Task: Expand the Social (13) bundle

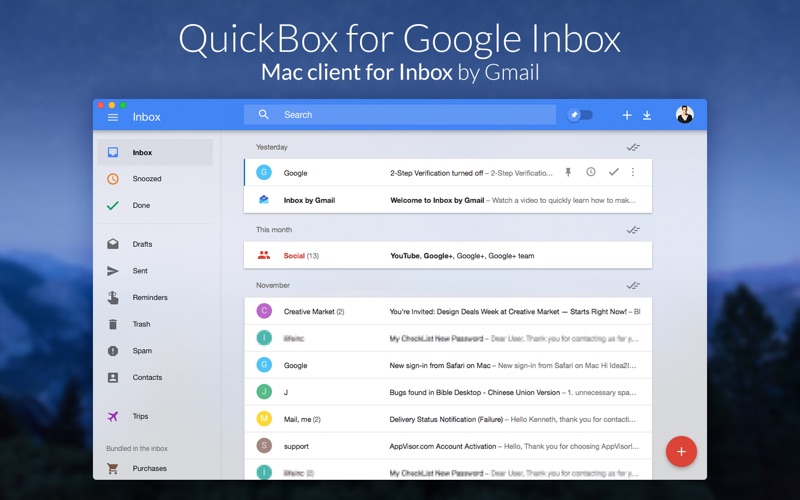Action: [448, 256]
